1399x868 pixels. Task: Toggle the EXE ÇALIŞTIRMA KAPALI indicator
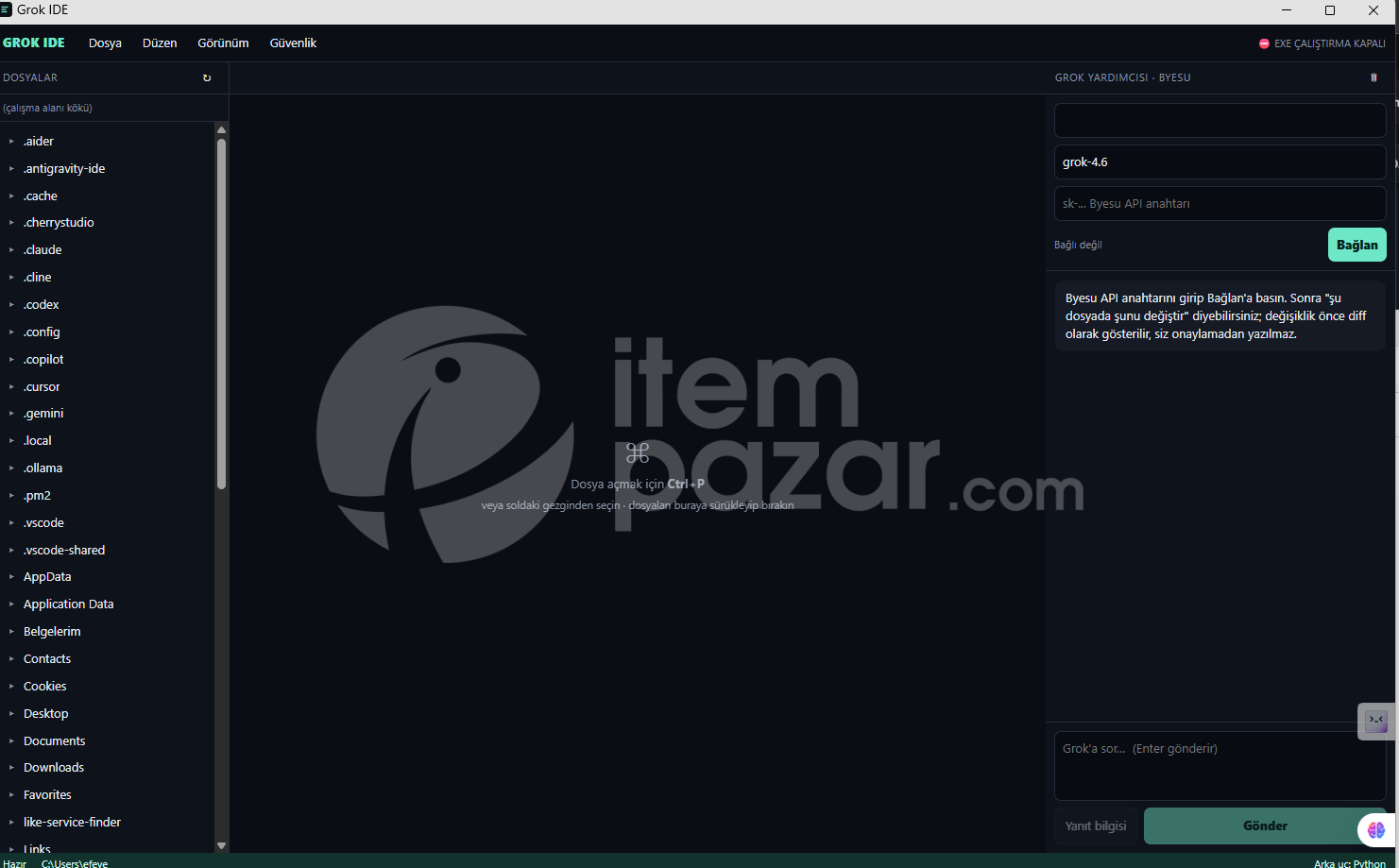1322,43
